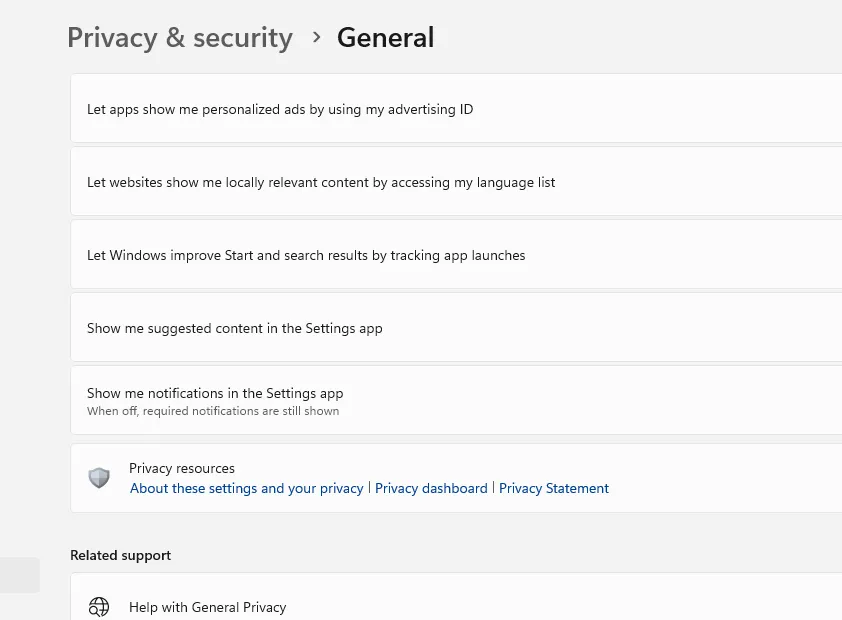Click the Privacy resources shield icon

pyautogui.click(x=99, y=478)
